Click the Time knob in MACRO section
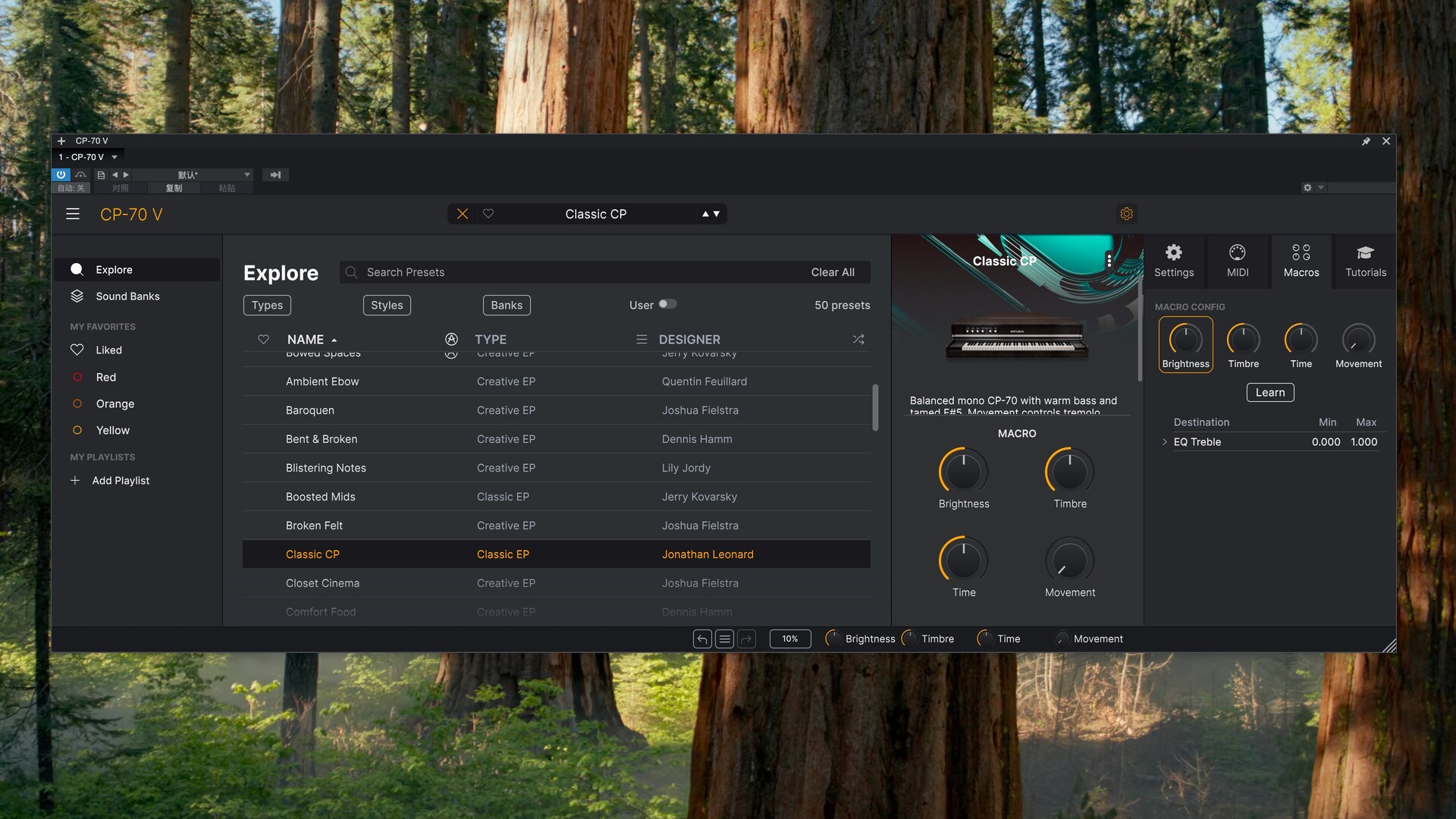Viewport: 1456px width, 819px height. [964, 560]
